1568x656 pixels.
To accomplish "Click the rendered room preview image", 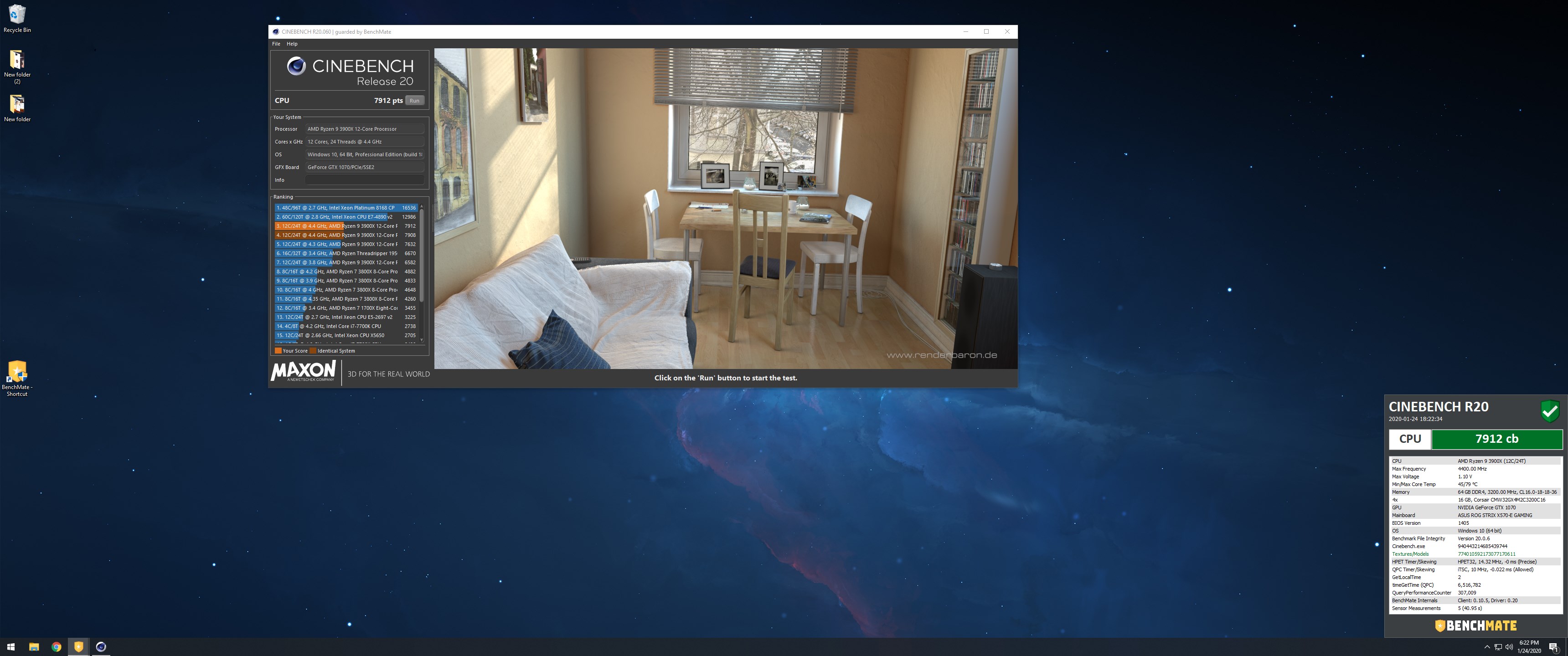I will 726,208.
